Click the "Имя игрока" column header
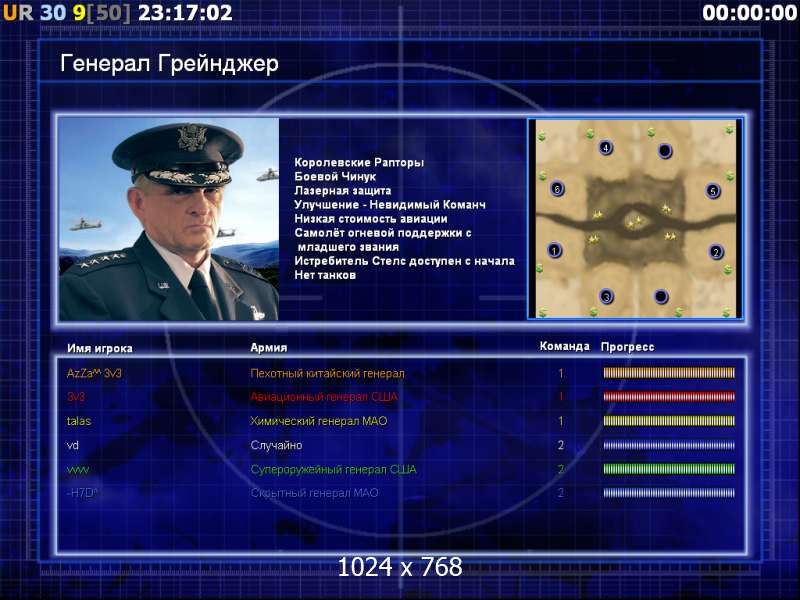The height and width of the screenshot is (600, 800). click(100, 348)
